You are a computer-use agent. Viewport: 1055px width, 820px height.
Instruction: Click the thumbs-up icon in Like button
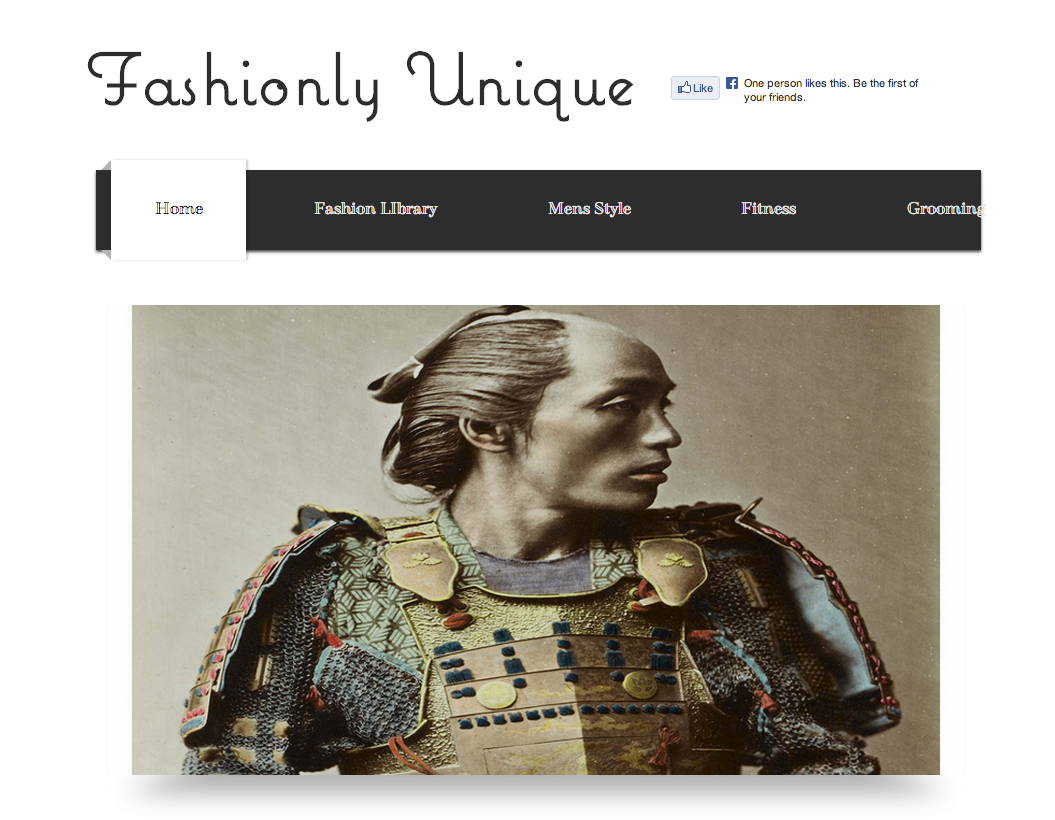[x=684, y=87]
